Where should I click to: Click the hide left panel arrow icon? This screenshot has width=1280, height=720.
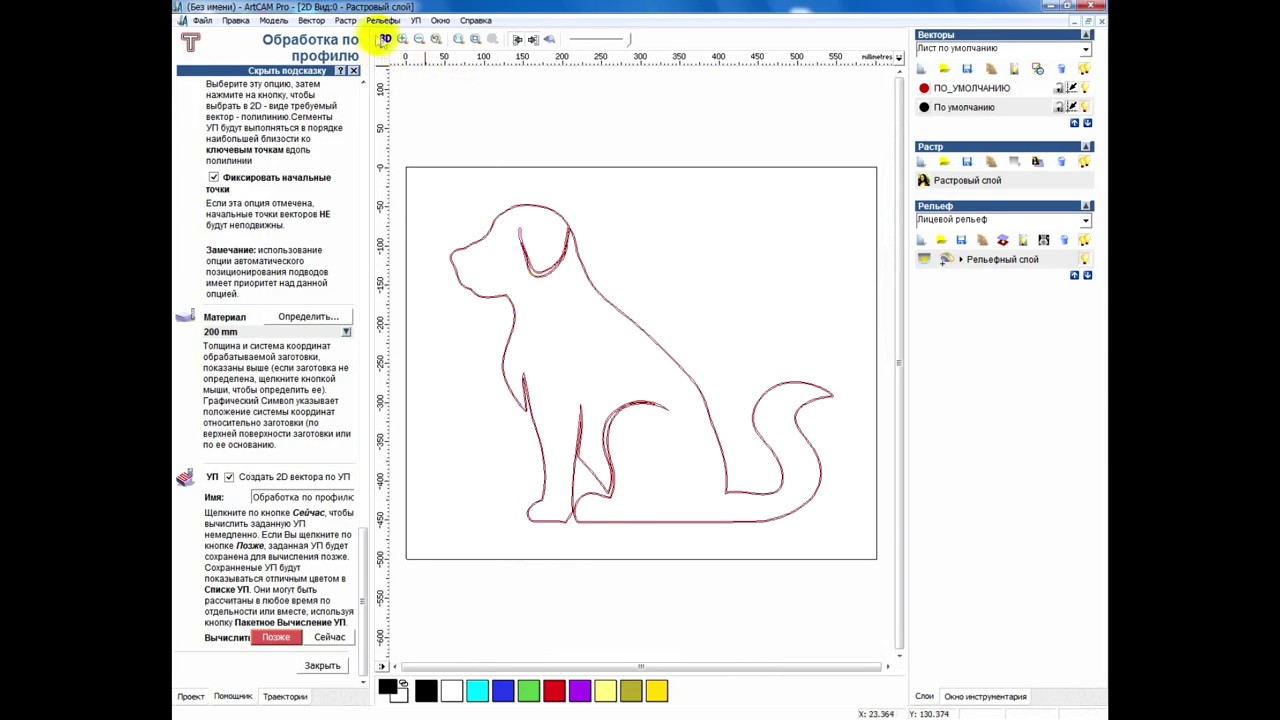[x=517, y=39]
